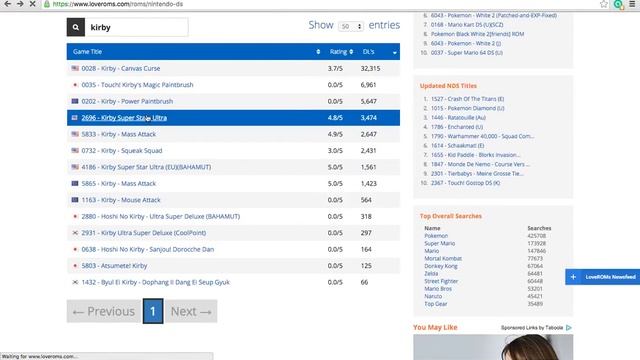Click the plus icon on LoveROMs Newsfeed
This screenshot has width=640, height=360.
tap(573, 277)
